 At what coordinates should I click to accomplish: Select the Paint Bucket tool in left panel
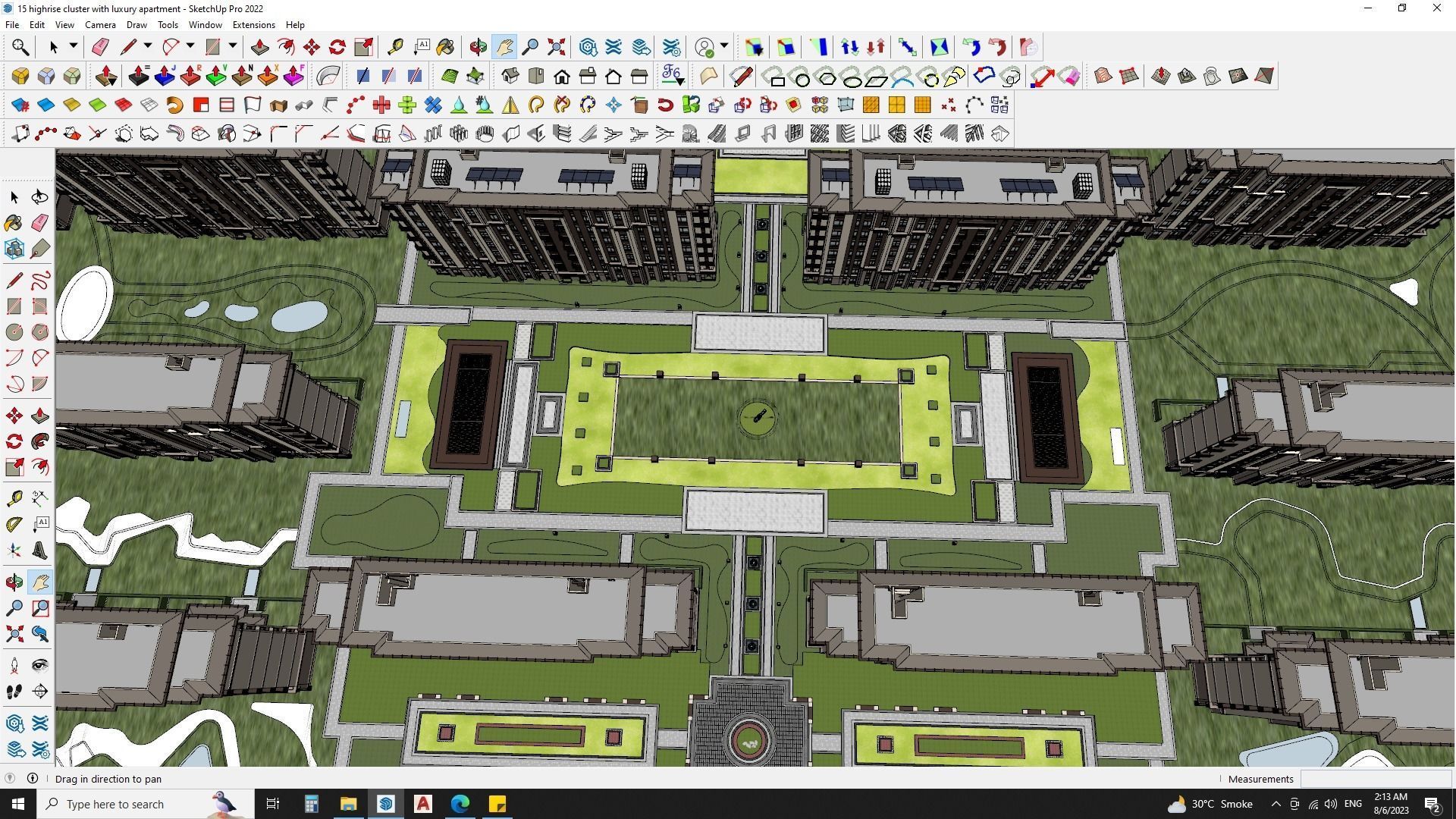tap(14, 223)
